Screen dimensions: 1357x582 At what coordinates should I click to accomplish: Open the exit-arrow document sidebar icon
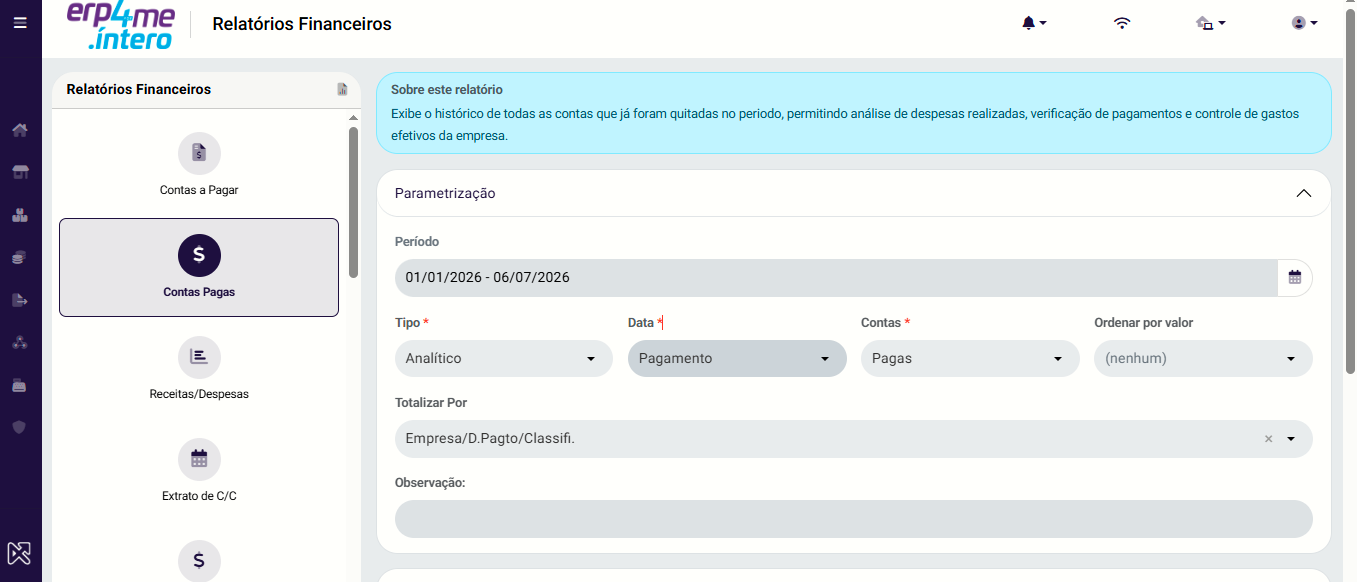click(20, 300)
